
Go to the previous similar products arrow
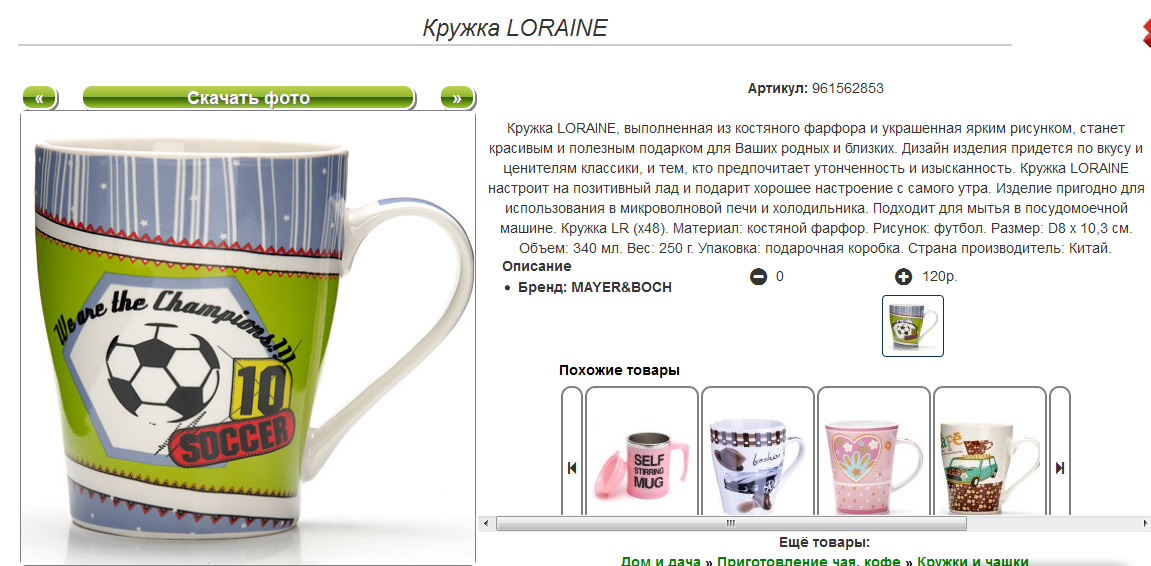[572, 468]
